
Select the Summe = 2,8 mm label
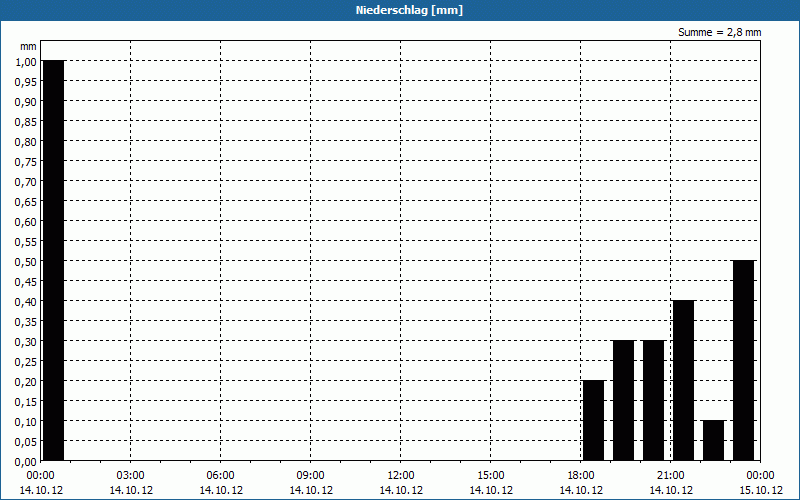pyautogui.click(x=719, y=32)
